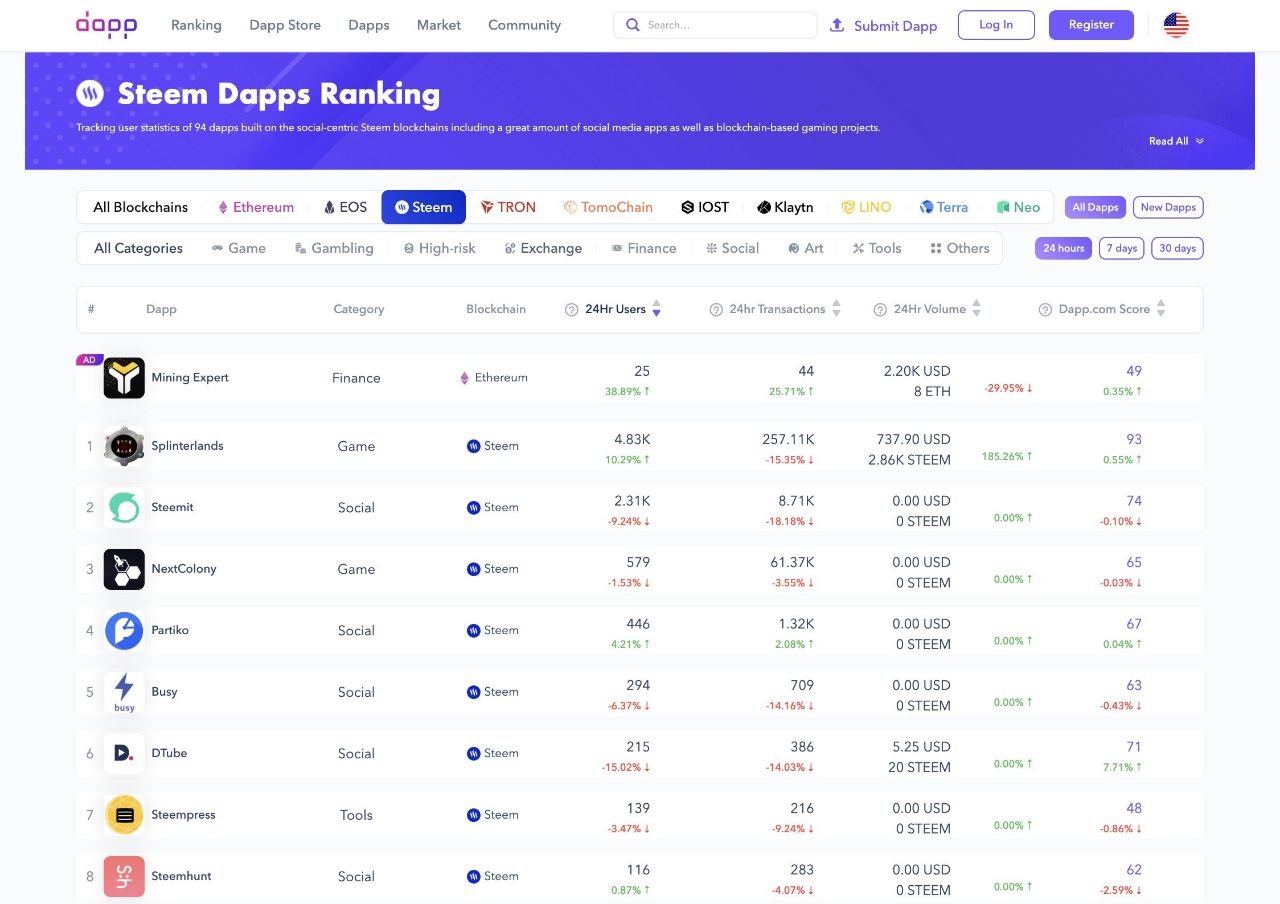Select the 24 hours time range
Viewport: 1280px width, 904px height.
(x=1063, y=248)
